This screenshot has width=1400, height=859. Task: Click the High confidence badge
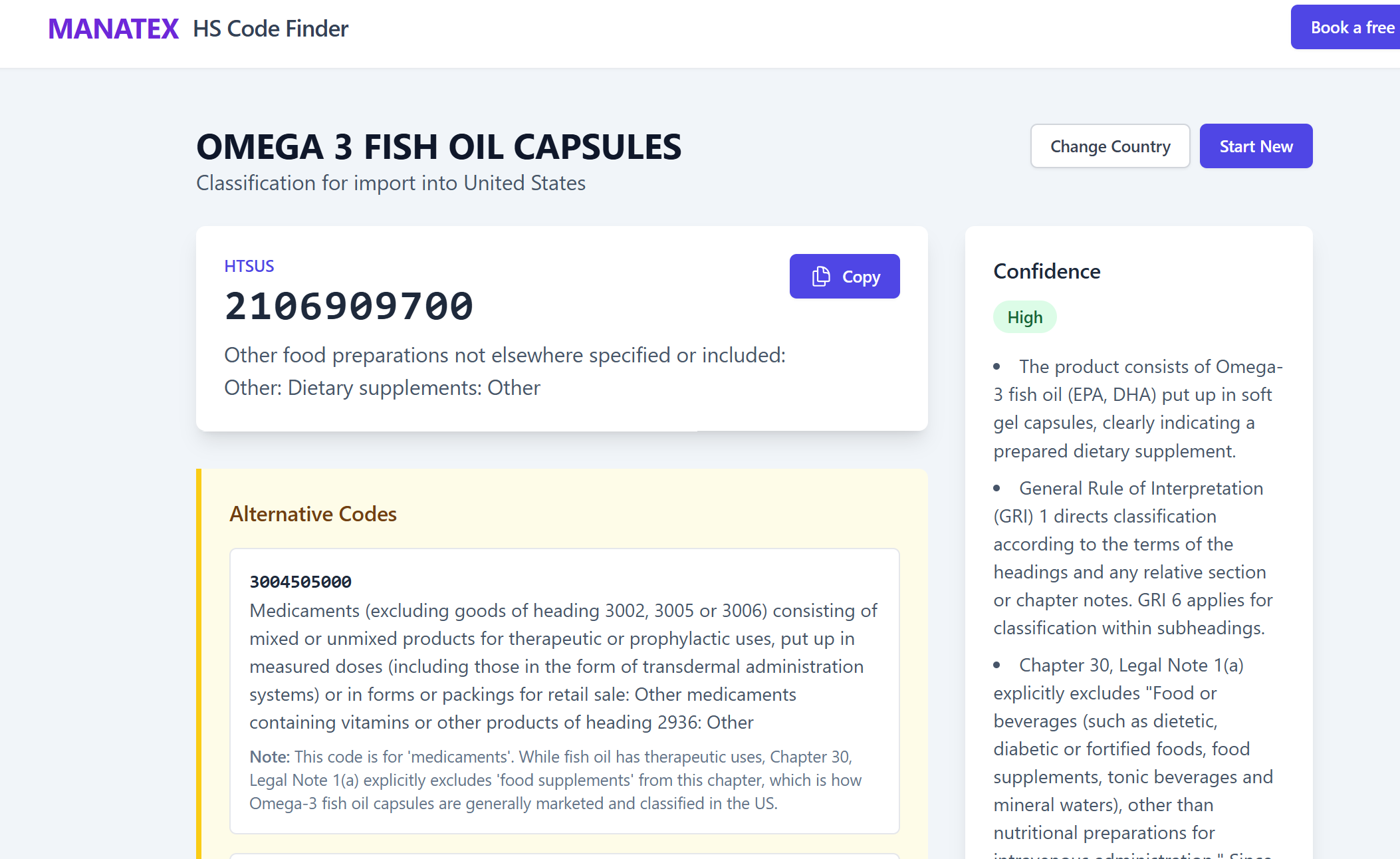[x=1024, y=318]
